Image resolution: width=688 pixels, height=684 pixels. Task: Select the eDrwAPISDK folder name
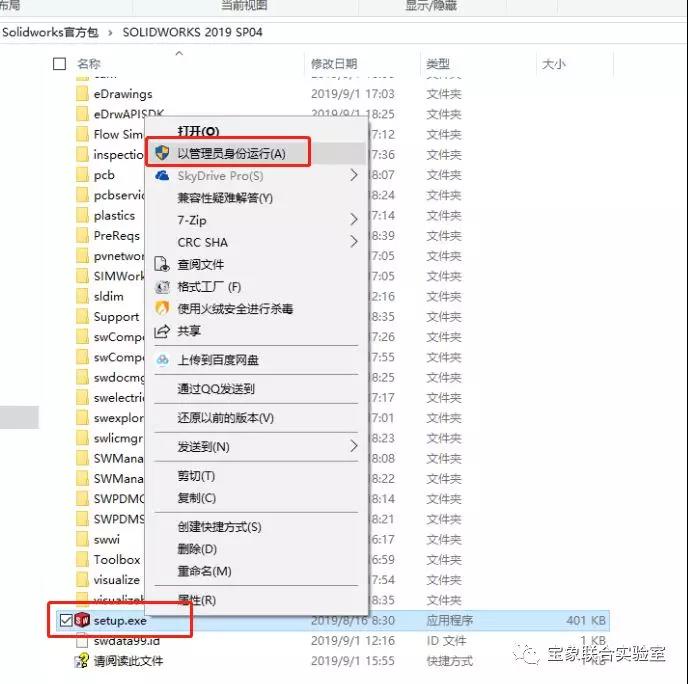click(x=129, y=114)
